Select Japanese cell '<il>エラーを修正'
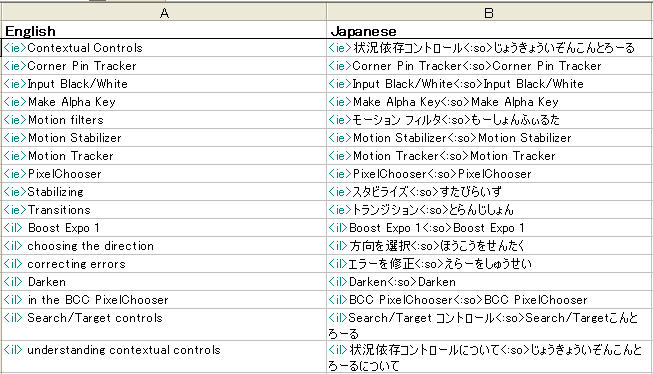Screen dimensions: 653x374 click(x=489, y=264)
